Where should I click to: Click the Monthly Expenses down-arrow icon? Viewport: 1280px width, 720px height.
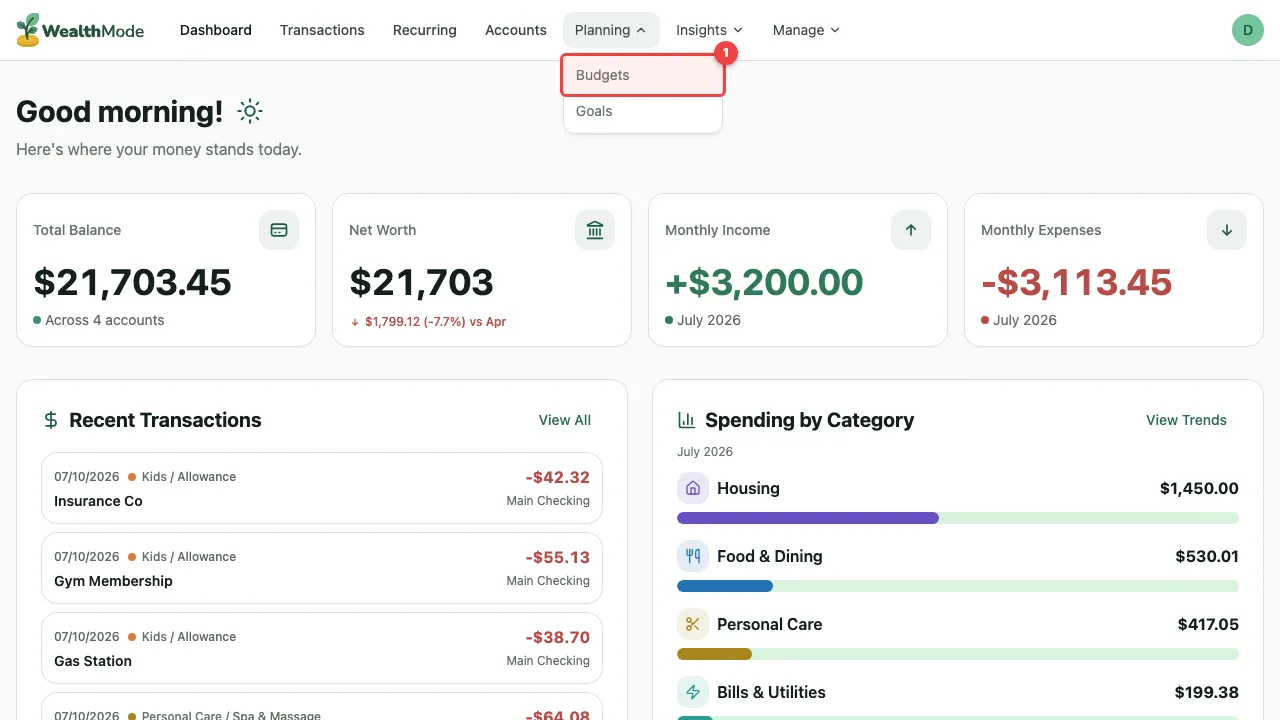point(1227,230)
